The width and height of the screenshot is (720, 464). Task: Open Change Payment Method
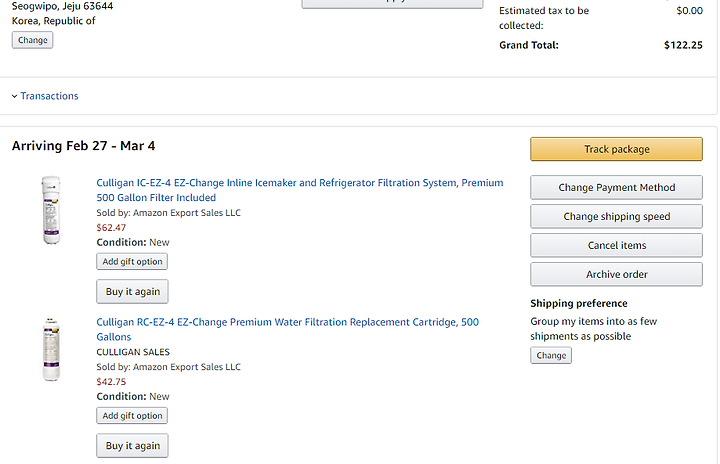coord(616,187)
